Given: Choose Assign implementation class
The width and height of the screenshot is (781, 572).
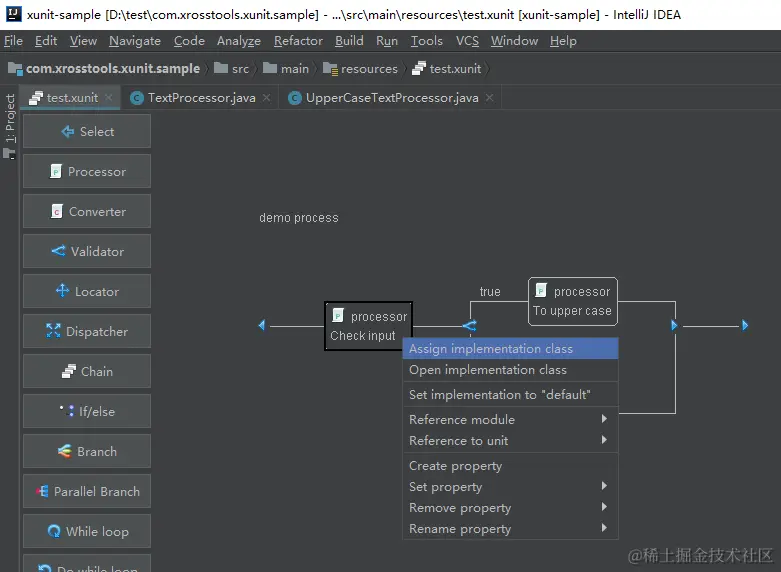Looking at the screenshot, I should tap(511, 349).
